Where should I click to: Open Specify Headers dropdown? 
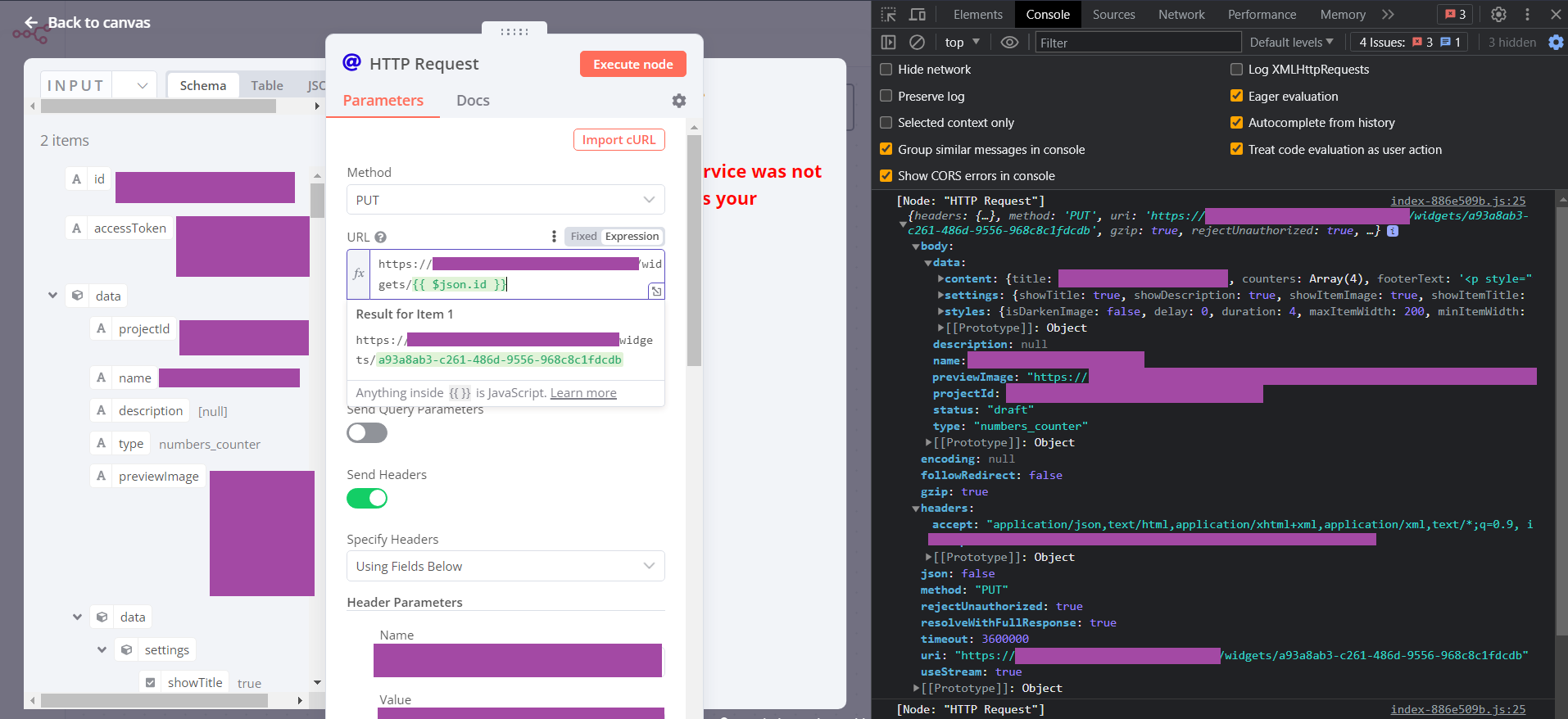click(505, 567)
